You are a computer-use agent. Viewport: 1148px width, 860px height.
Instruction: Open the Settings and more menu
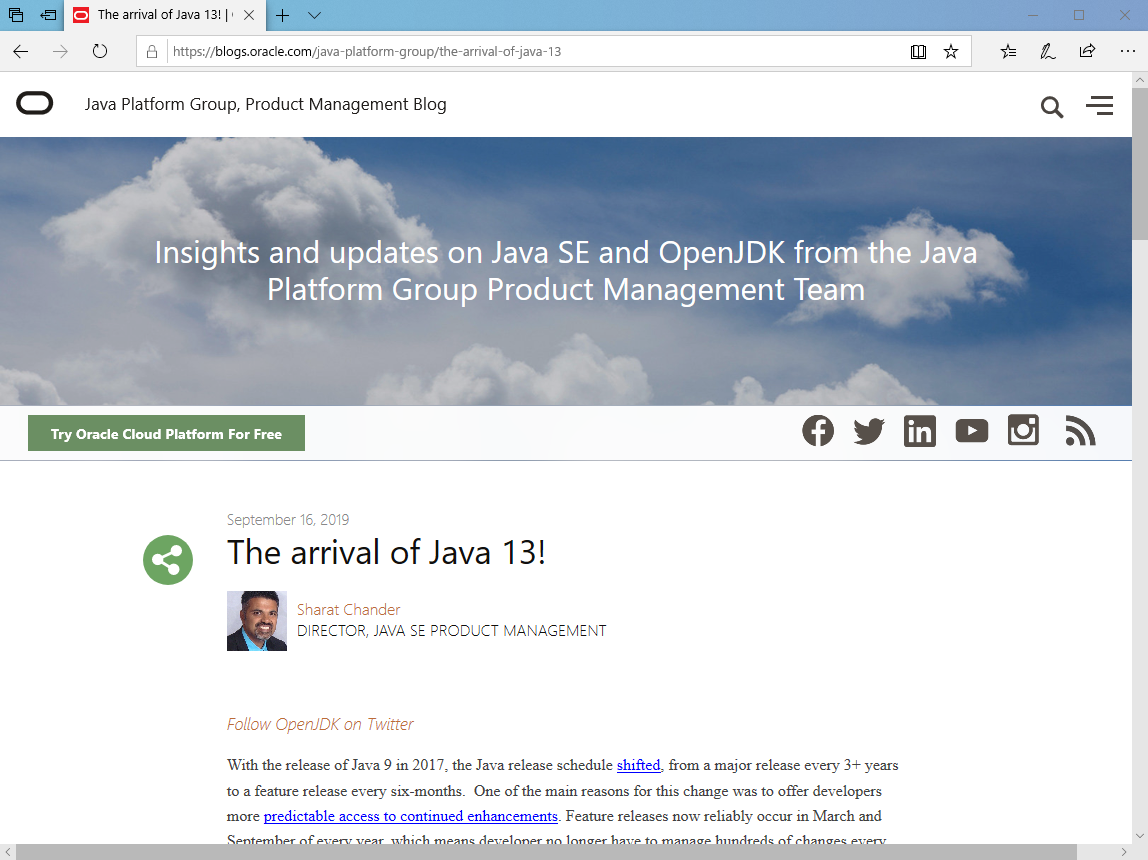point(1128,51)
